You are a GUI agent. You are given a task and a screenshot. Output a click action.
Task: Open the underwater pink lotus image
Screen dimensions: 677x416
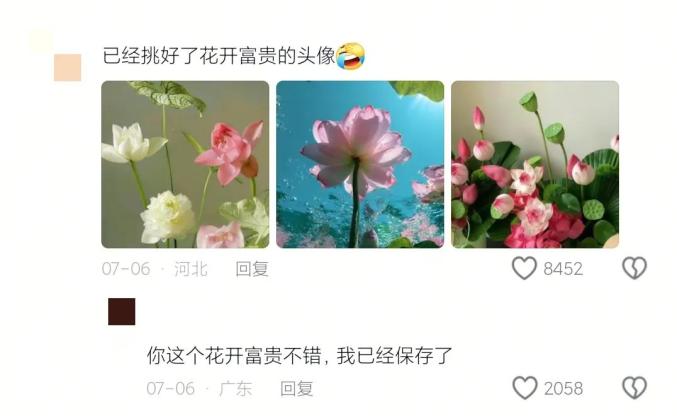(360, 165)
